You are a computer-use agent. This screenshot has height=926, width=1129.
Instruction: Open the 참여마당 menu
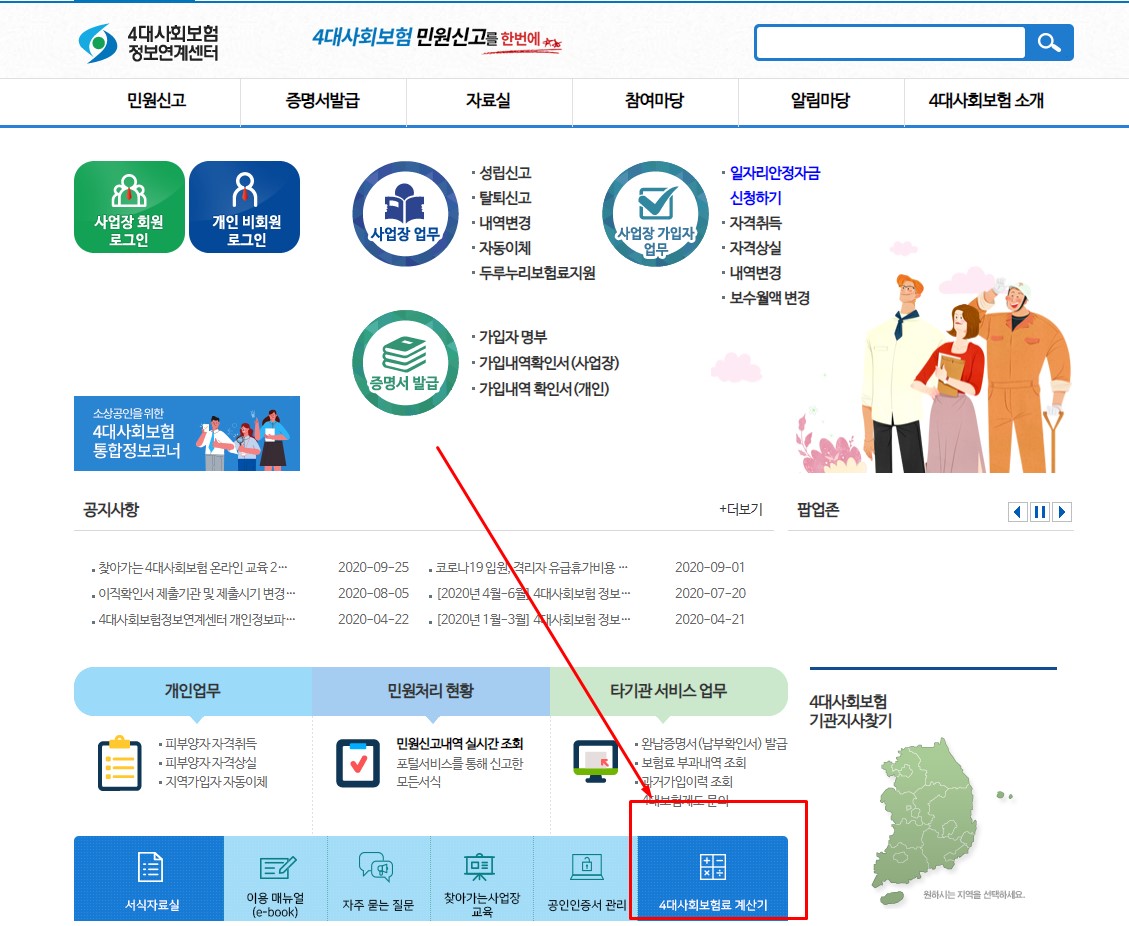[x=655, y=100]
